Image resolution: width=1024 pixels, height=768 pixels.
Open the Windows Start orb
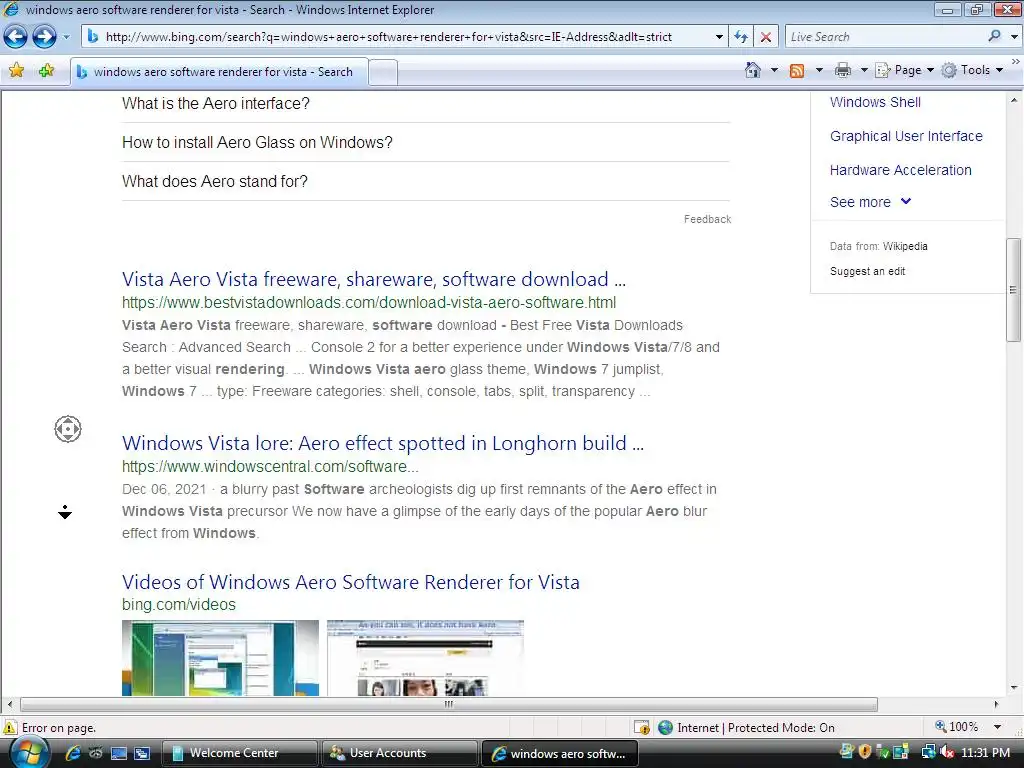click(x=28, y=753)
